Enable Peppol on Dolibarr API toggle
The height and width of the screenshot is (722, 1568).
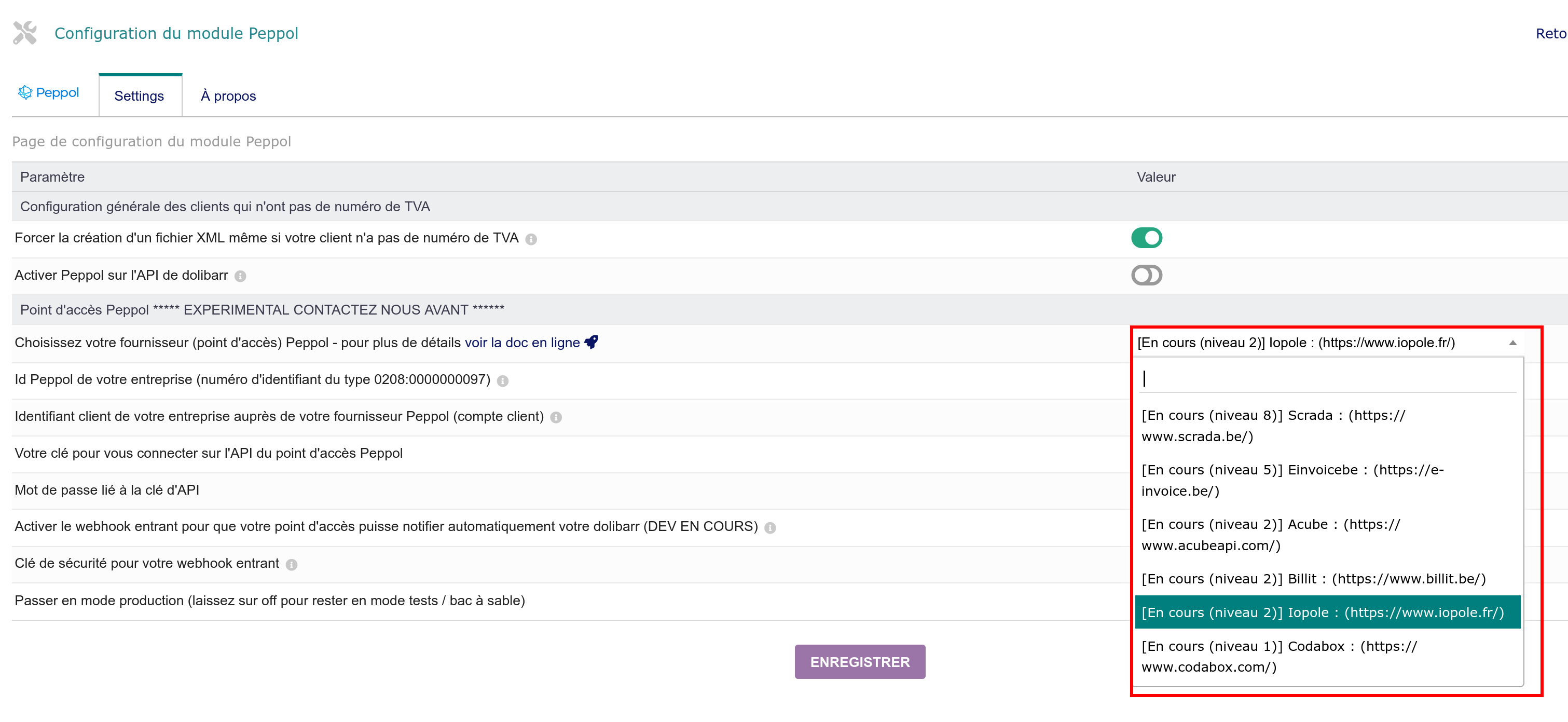(1146, 275)
